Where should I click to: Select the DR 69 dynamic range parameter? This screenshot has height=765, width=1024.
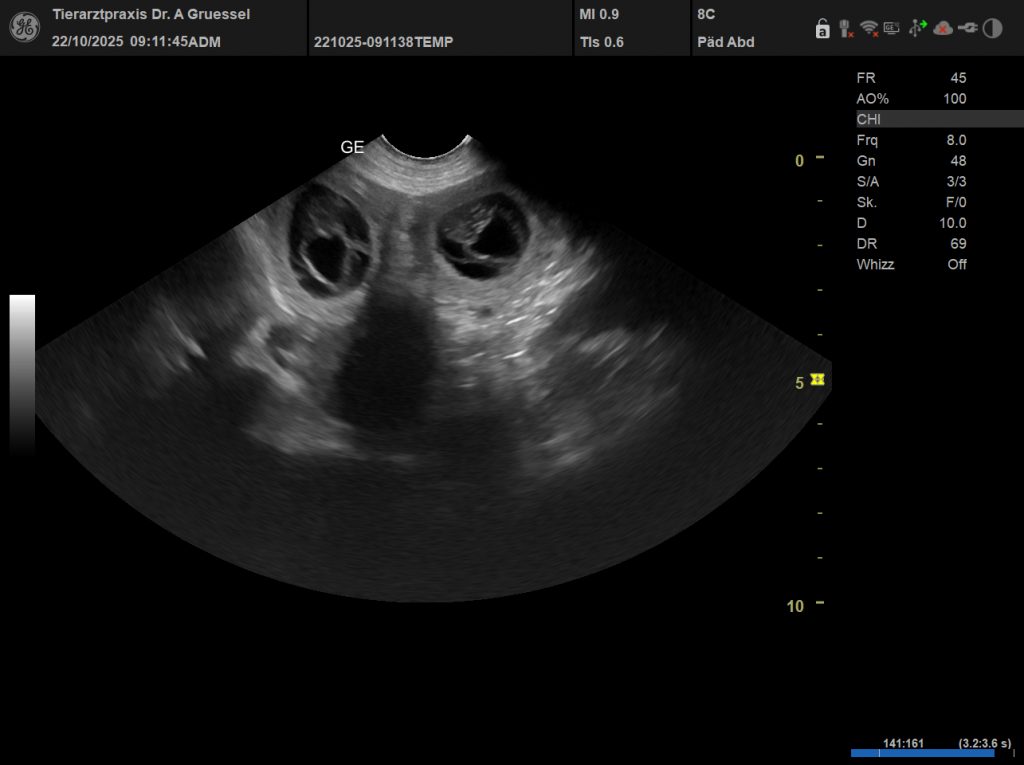[911, 243]
